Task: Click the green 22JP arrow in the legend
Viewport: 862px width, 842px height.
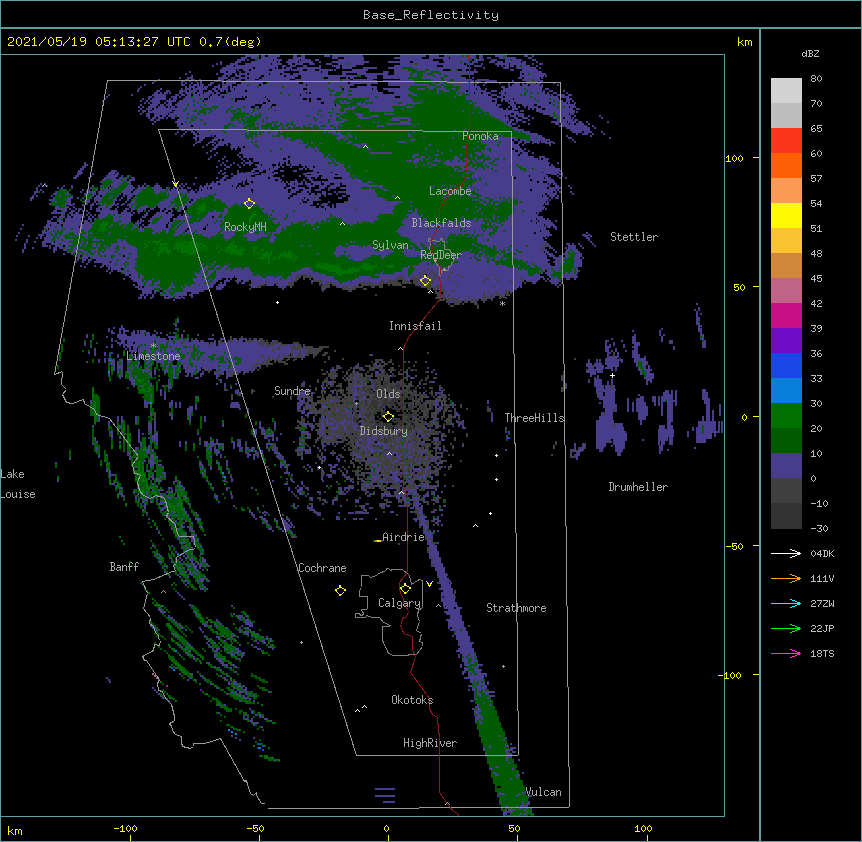Action: pos(786,628)
